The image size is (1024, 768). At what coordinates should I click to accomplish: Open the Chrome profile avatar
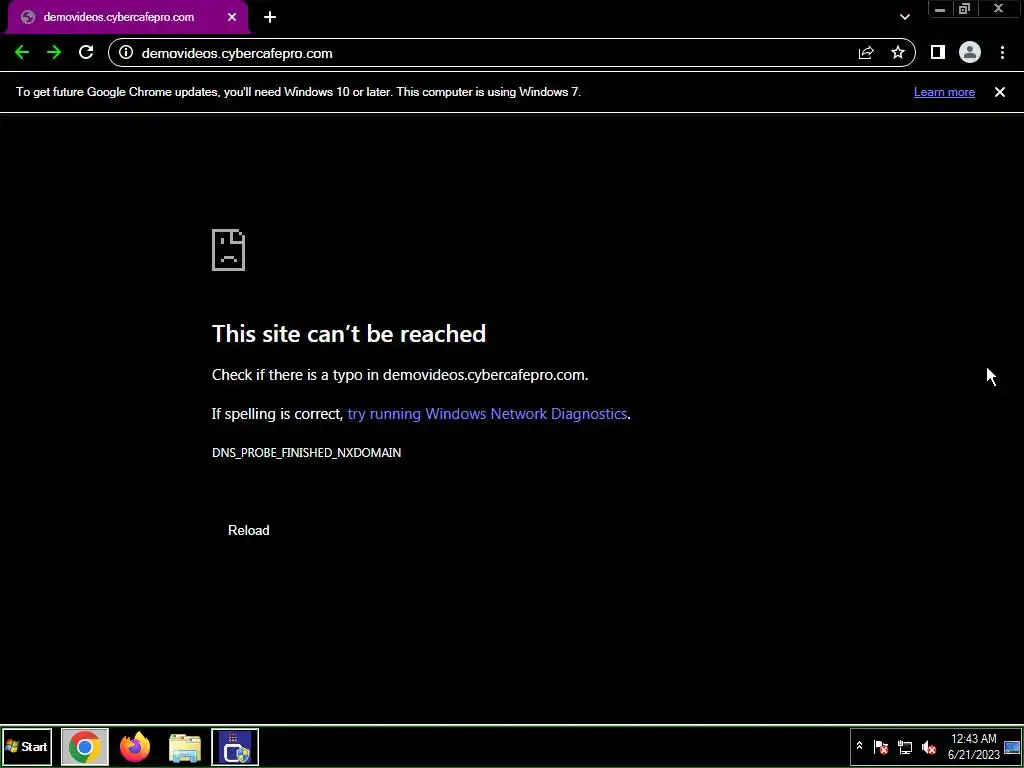970,53
